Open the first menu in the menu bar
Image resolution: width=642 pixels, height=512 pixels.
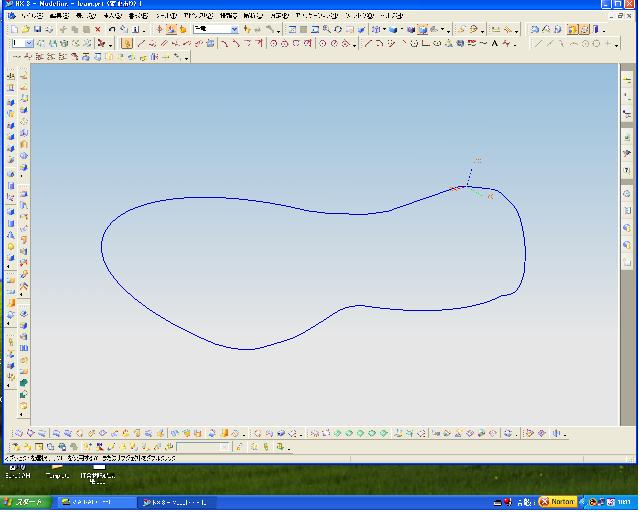click(31, 17)
